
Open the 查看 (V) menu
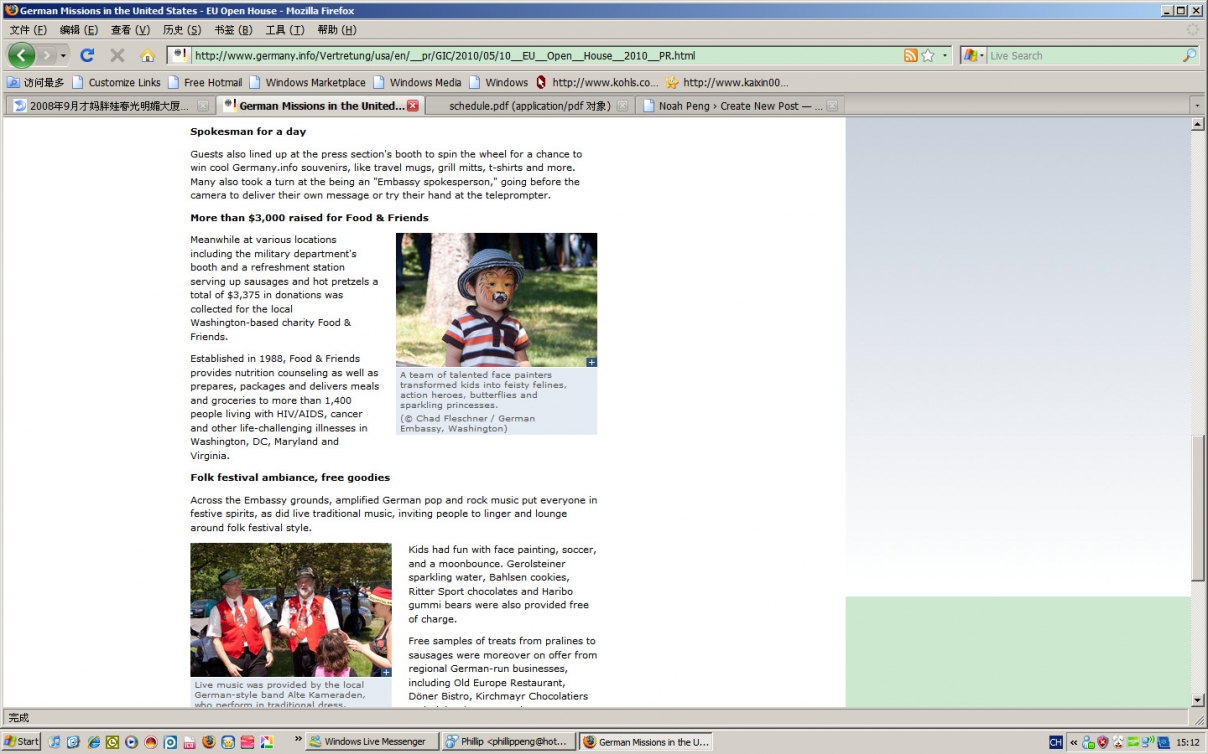pyautogui.click(x=130, y=30)
